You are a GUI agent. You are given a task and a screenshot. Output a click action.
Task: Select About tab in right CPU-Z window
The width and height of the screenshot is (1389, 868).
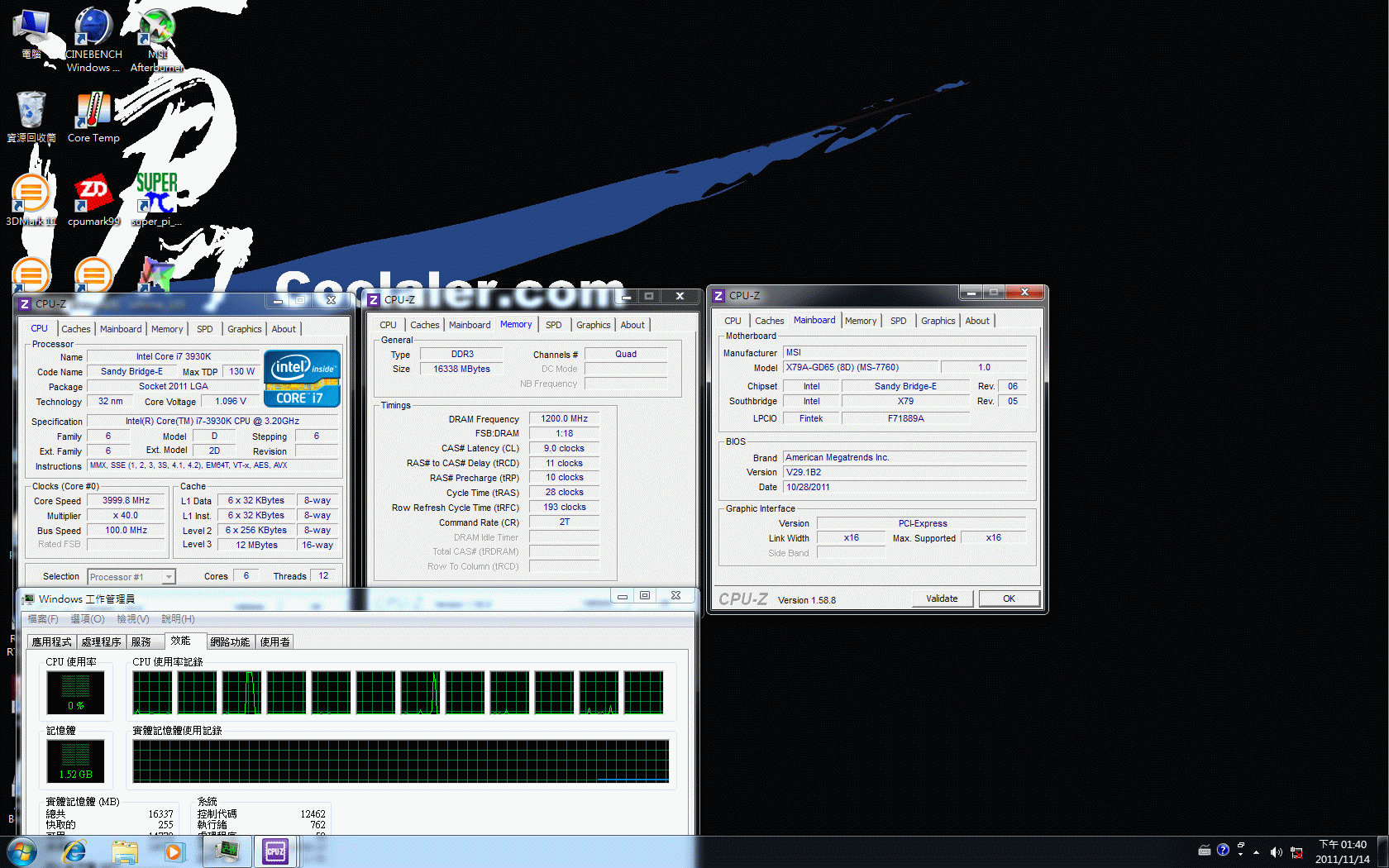(x=977, y=321)
